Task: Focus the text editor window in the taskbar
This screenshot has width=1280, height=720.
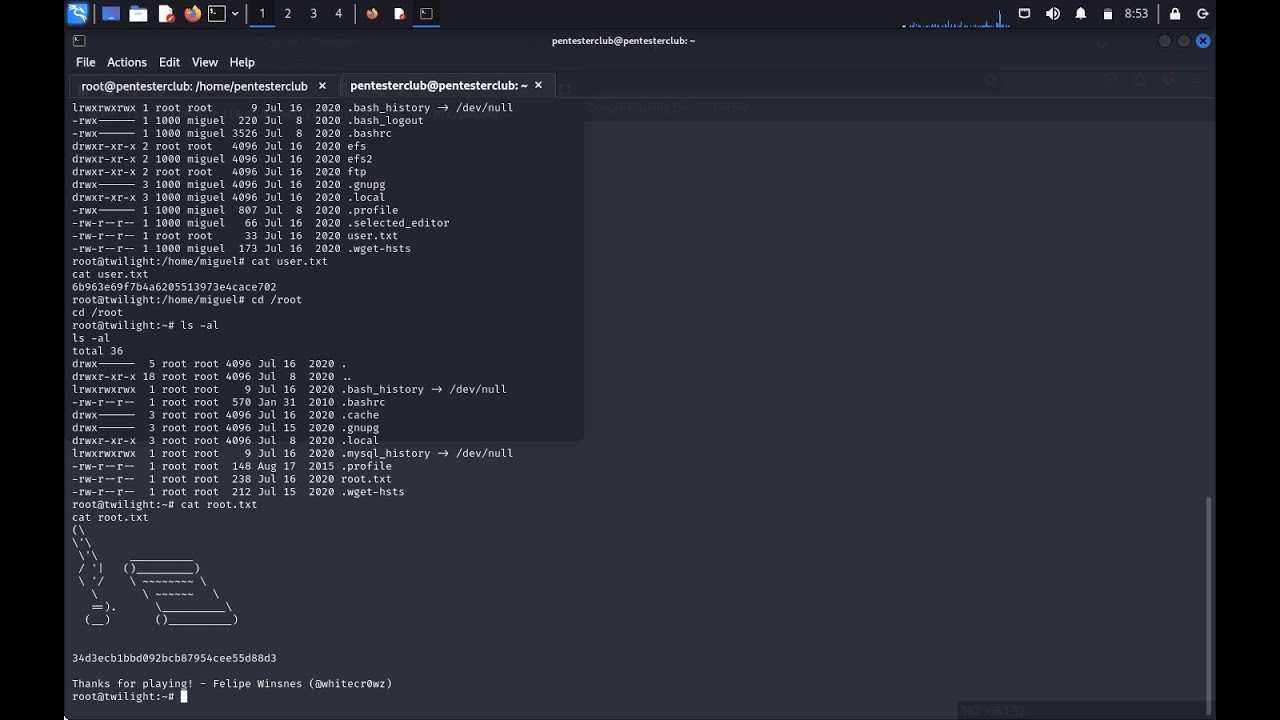Action: point(399,14)
